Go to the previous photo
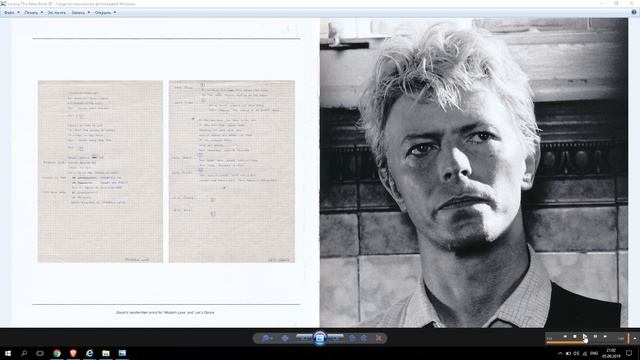Image resolution: width=640 pixels, height=360 pixels. (x=304, y=338)
